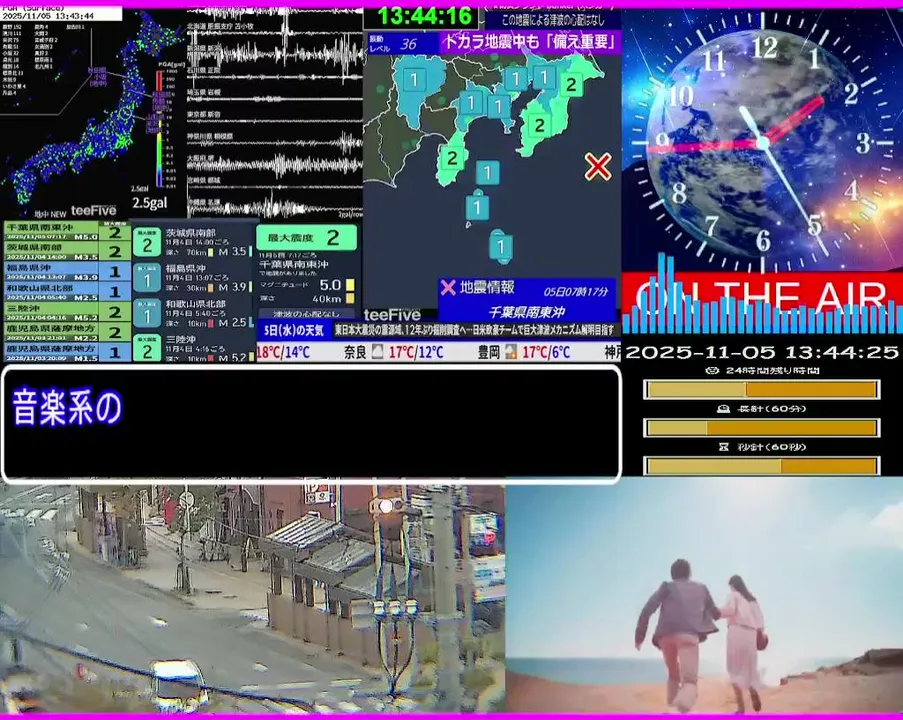Click intensity 1 badge on 福島県沖 card

point(147,279)
